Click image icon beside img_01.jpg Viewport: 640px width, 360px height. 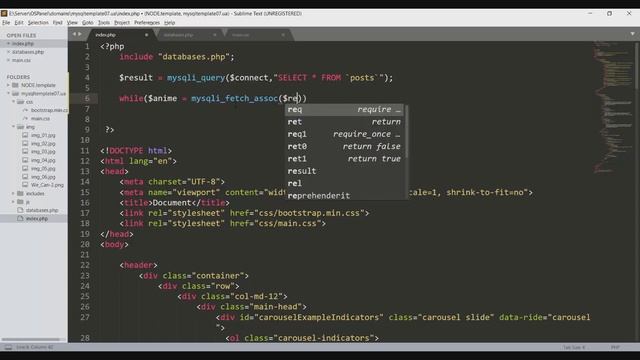coord(25,135)
